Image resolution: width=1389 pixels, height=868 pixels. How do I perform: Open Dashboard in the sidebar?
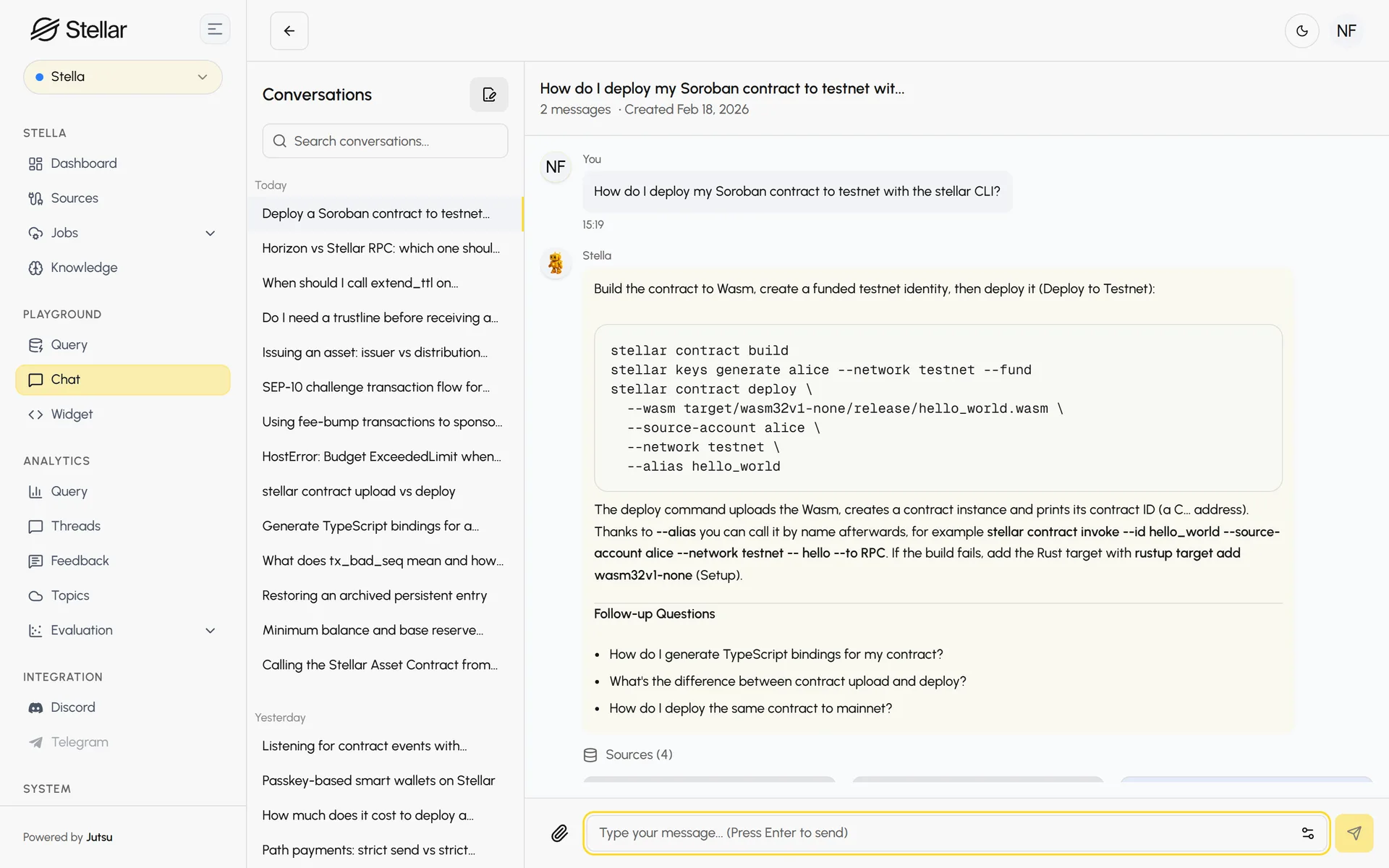pos(123,163)
